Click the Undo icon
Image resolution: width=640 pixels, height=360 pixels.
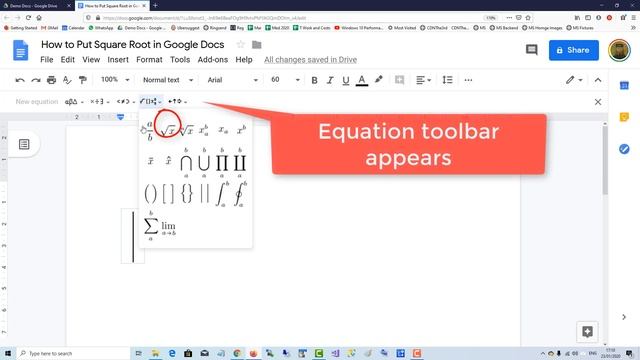(x=20, y=80)
